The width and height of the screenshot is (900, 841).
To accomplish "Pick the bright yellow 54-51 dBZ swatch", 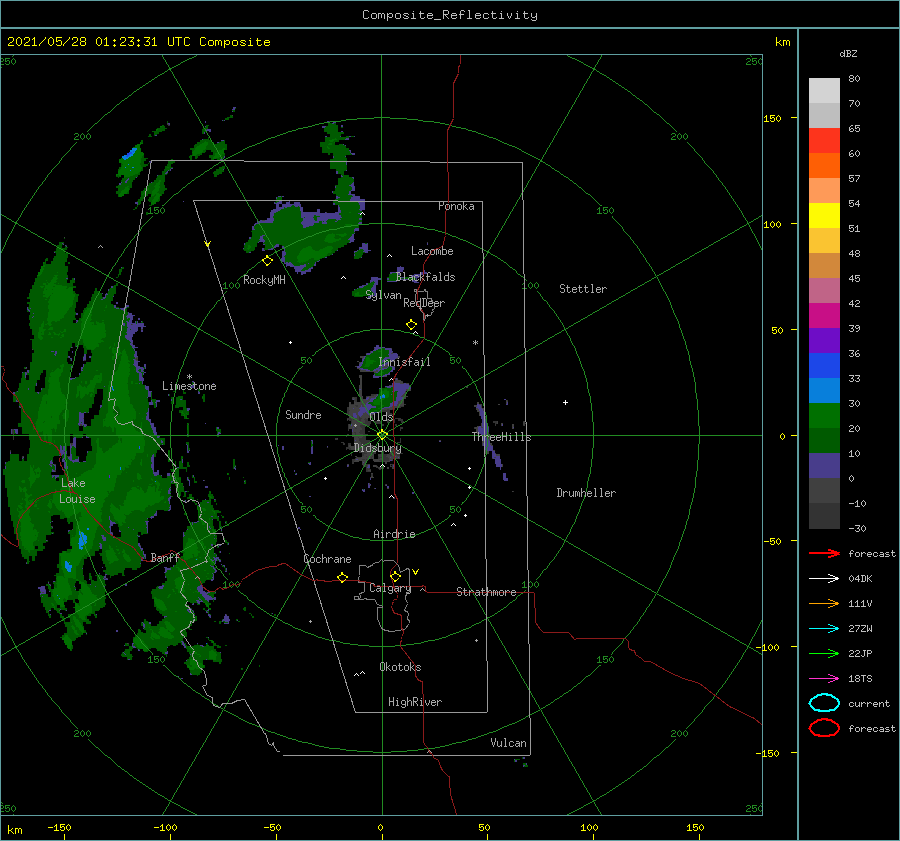I will pos(824,216).
